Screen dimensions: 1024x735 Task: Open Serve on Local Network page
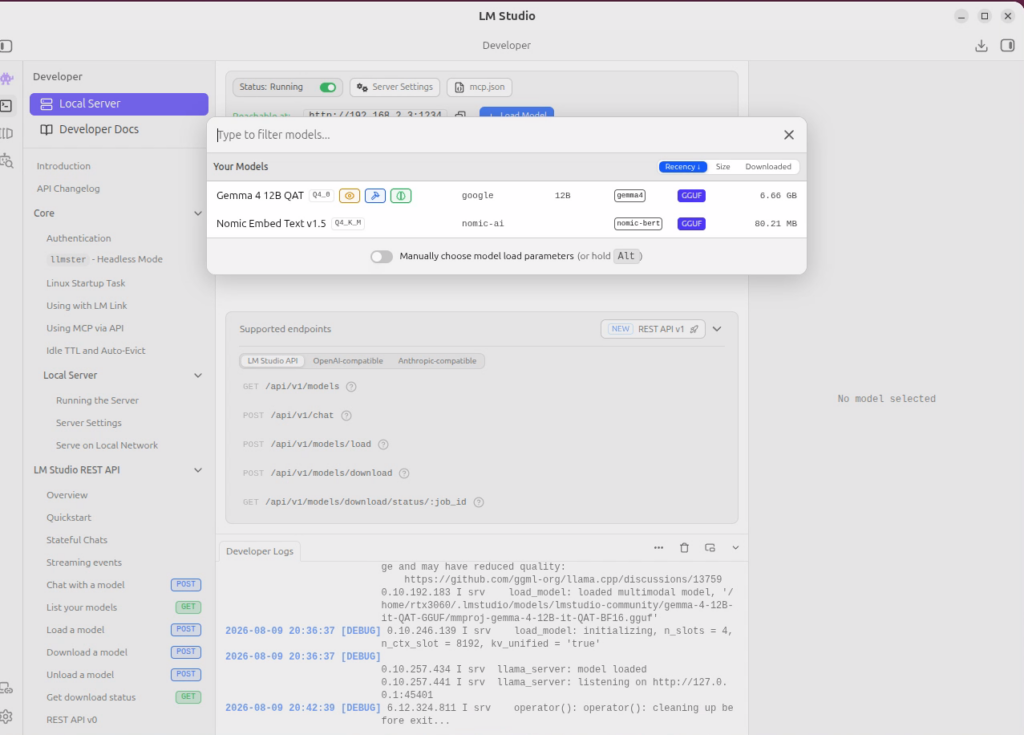pyautogui.click(x=106, y=446)
